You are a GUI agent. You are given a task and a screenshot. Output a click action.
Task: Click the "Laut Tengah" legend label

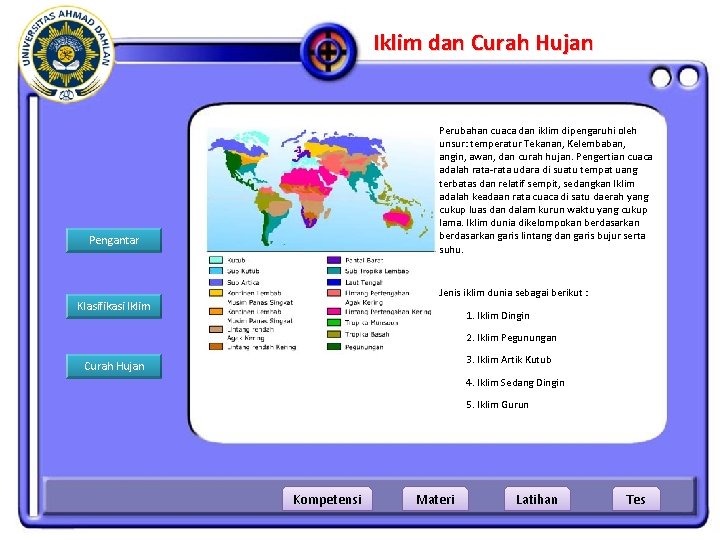(x=363, y=282)
